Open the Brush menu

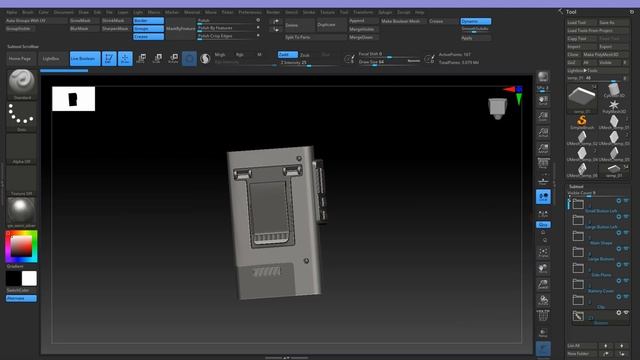point(28,12)
